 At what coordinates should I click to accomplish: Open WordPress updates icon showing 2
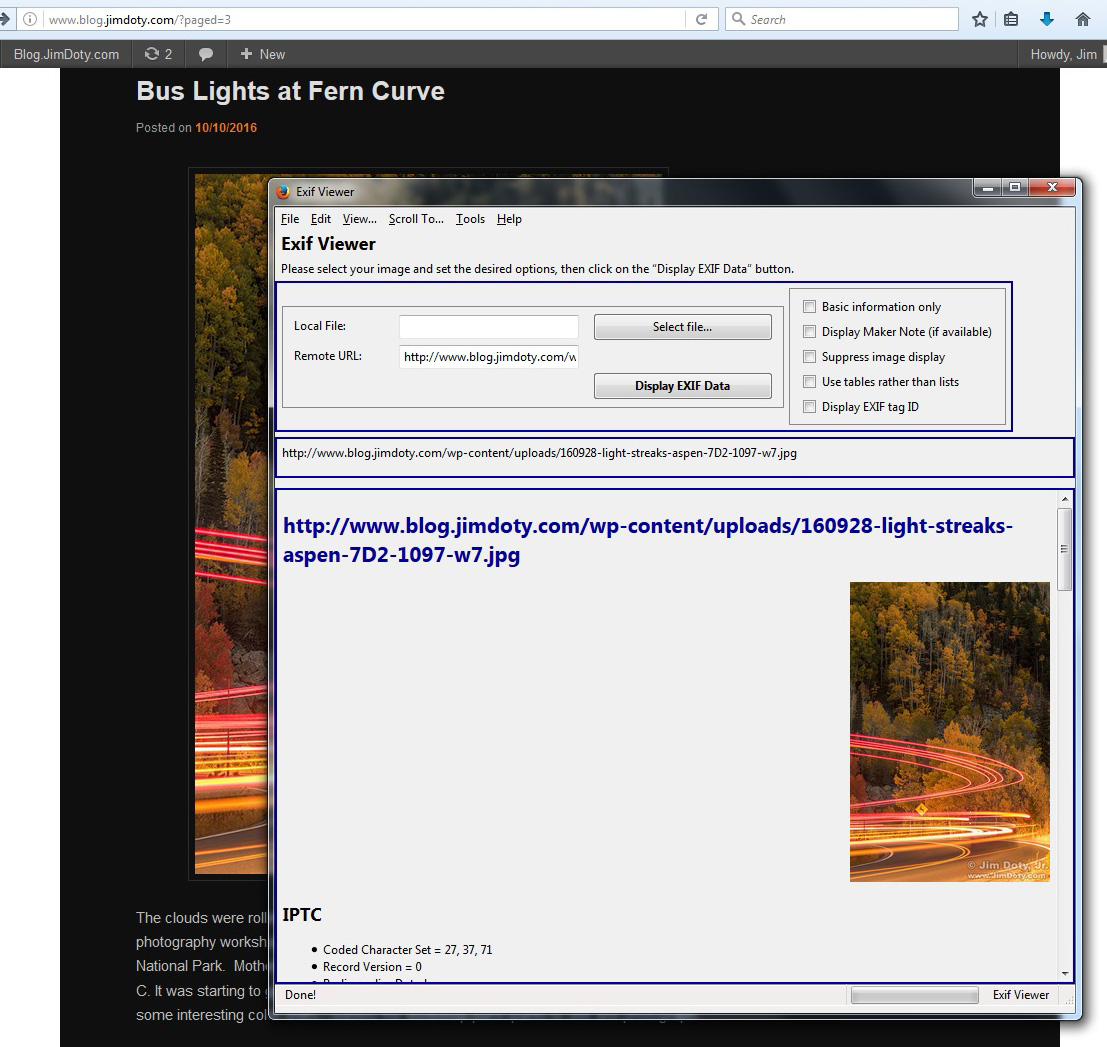(x=158, y=54)
